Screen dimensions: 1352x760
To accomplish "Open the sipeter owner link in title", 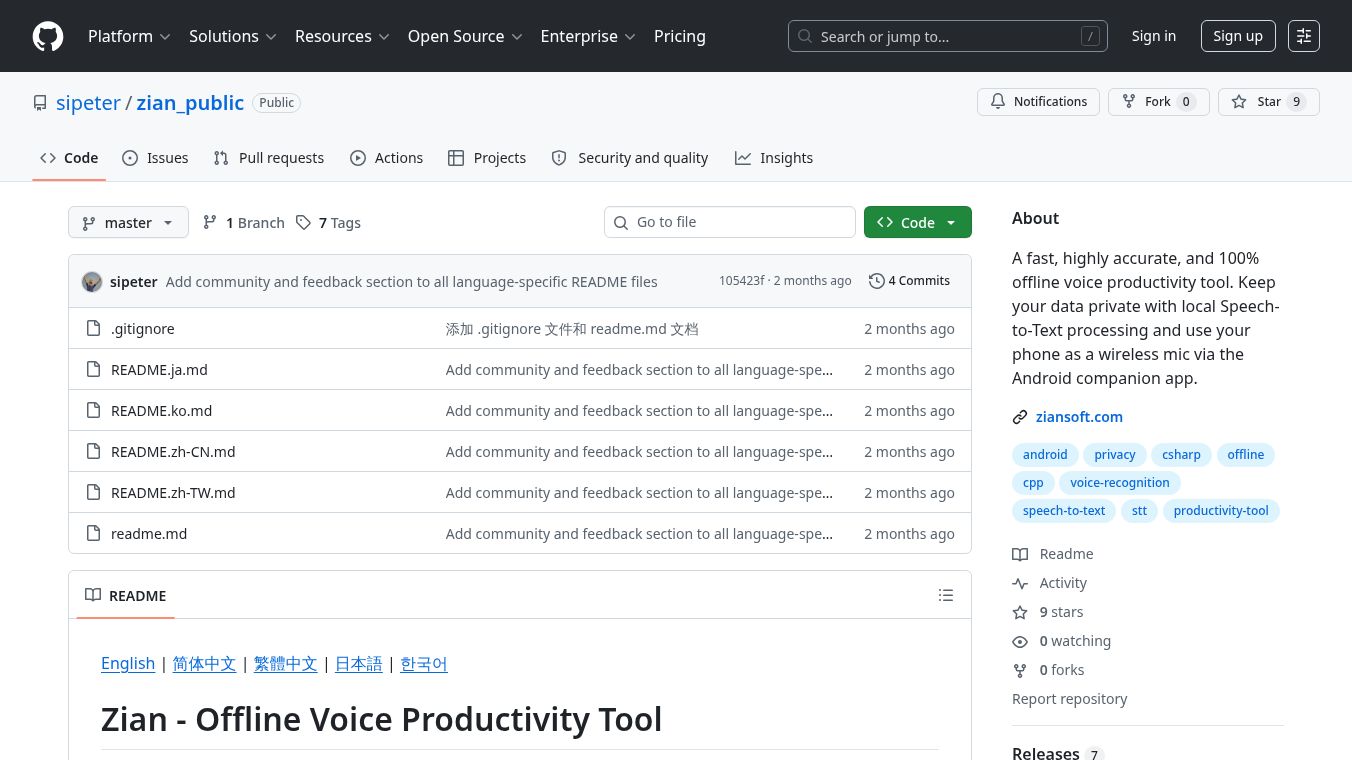I will [x=89, y=103].
